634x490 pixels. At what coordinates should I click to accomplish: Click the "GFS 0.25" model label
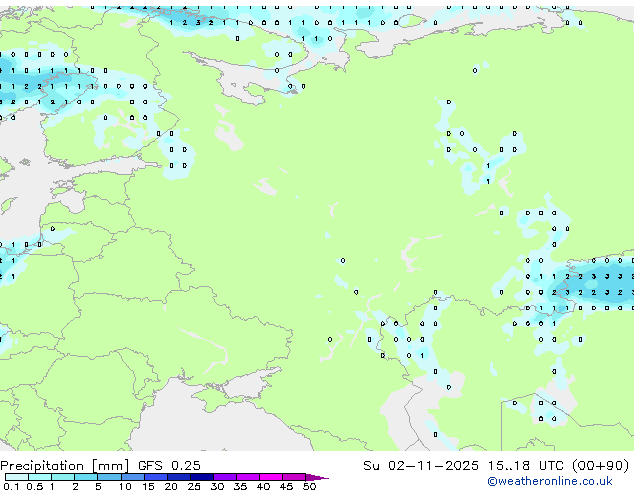pos(169,466)
